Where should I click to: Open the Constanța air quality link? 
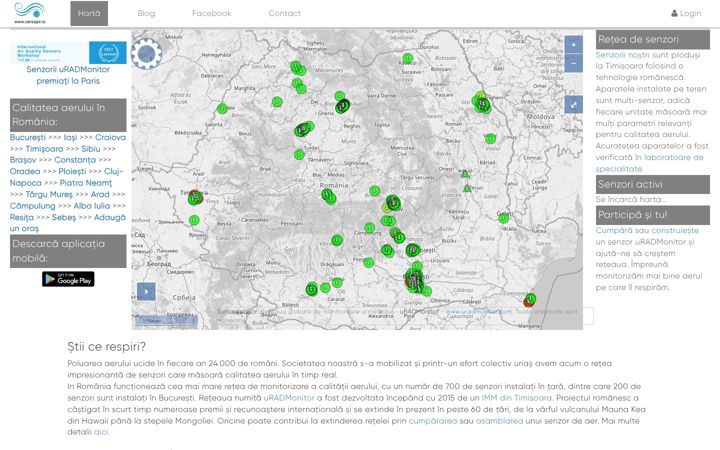tap(75, 160)
